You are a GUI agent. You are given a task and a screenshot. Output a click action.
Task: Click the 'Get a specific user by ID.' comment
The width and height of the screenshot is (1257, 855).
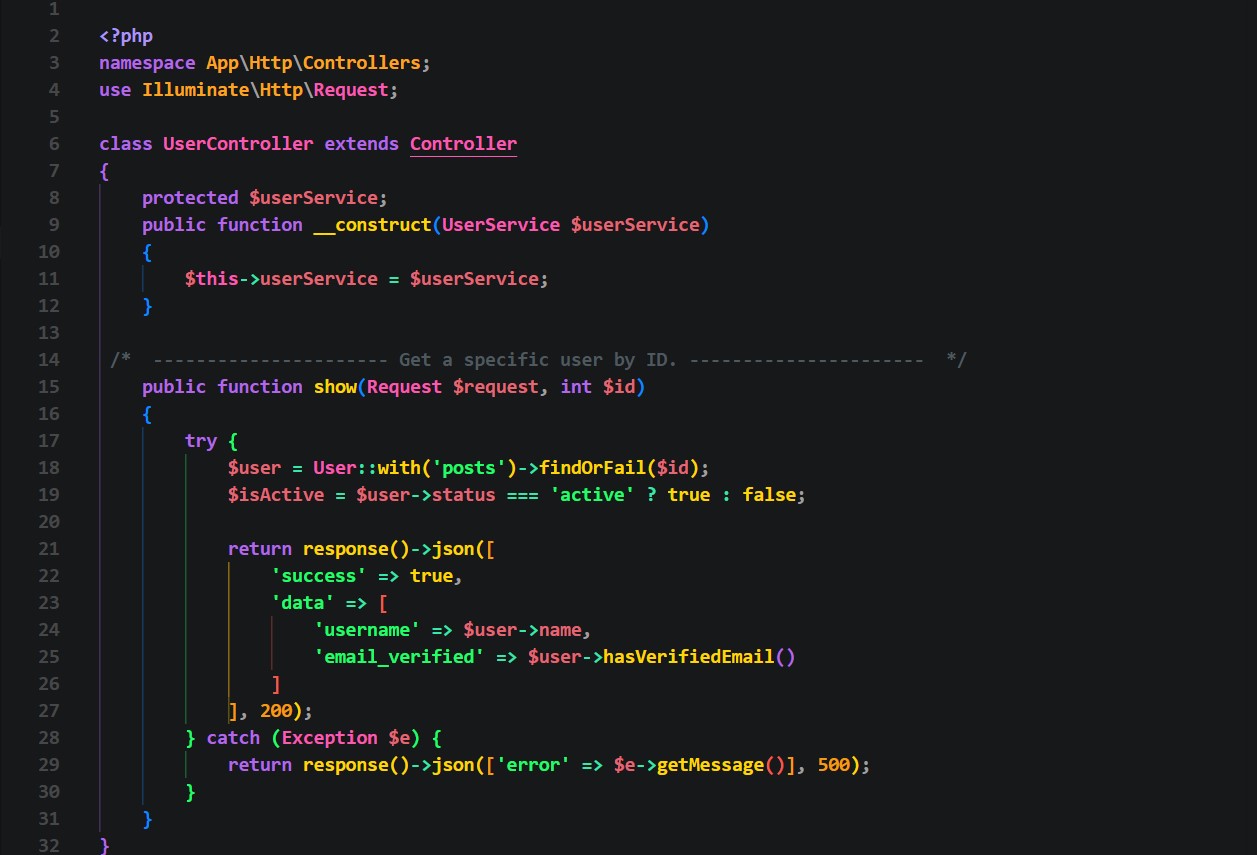538,359
